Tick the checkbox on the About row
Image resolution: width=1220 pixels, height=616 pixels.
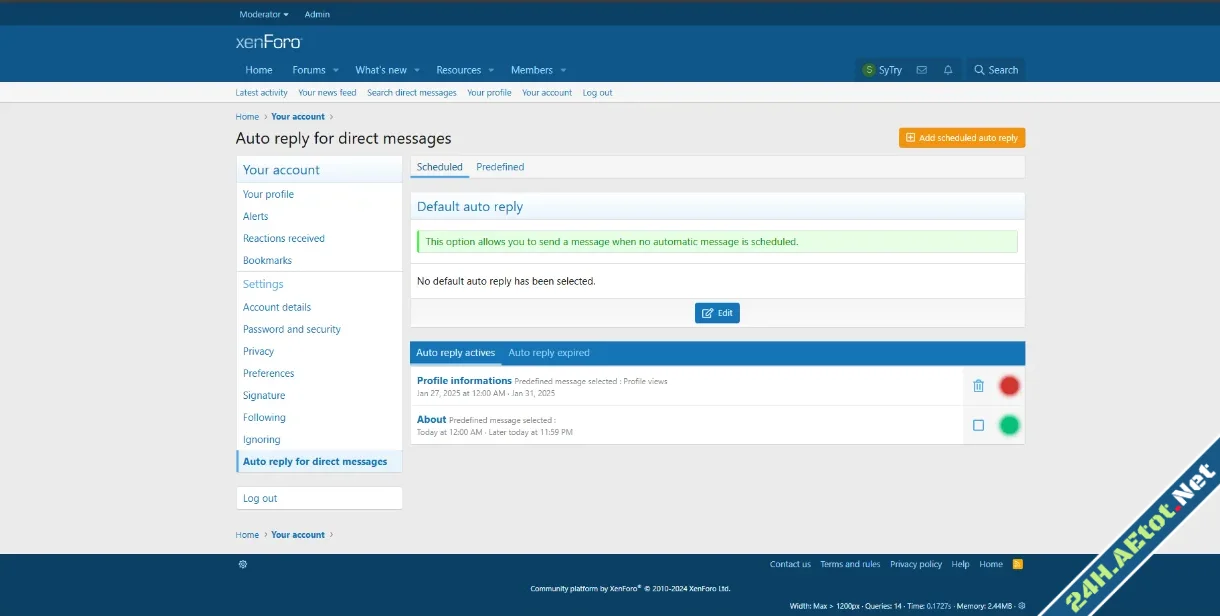(978, 425)
